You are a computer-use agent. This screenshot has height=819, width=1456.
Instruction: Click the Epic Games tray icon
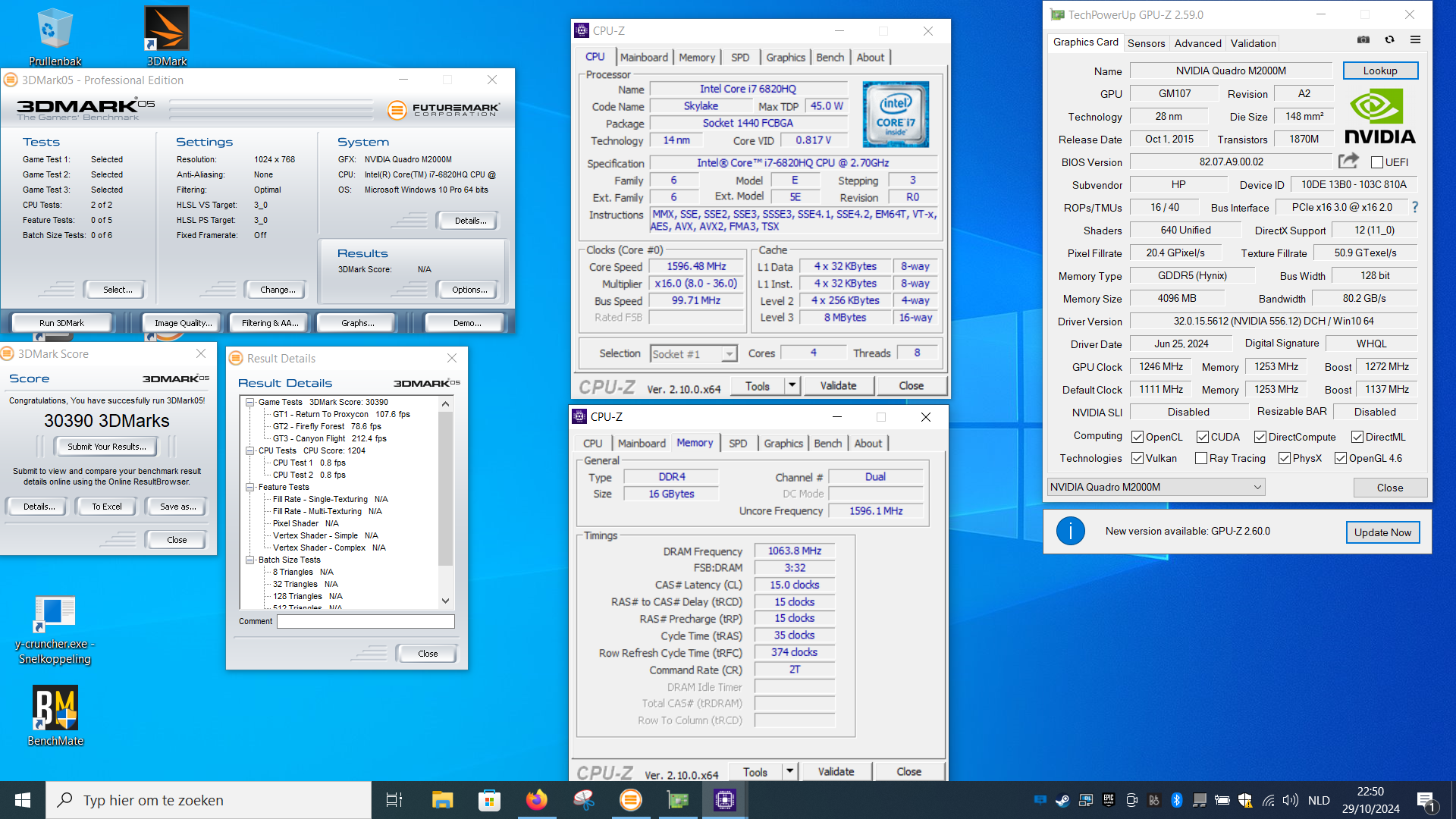click(1109, 800)
